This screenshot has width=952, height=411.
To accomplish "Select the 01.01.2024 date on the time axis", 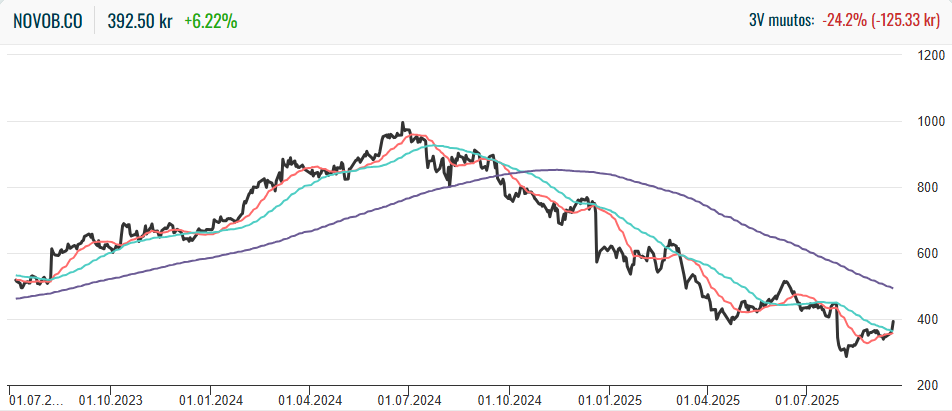I will (x=210, y=398).
